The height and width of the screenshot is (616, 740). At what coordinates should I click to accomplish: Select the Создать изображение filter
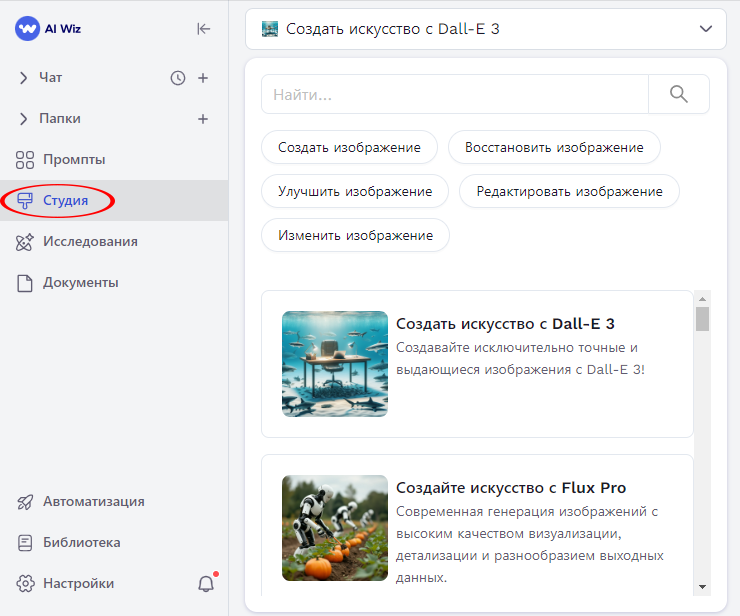coord(349,147)
